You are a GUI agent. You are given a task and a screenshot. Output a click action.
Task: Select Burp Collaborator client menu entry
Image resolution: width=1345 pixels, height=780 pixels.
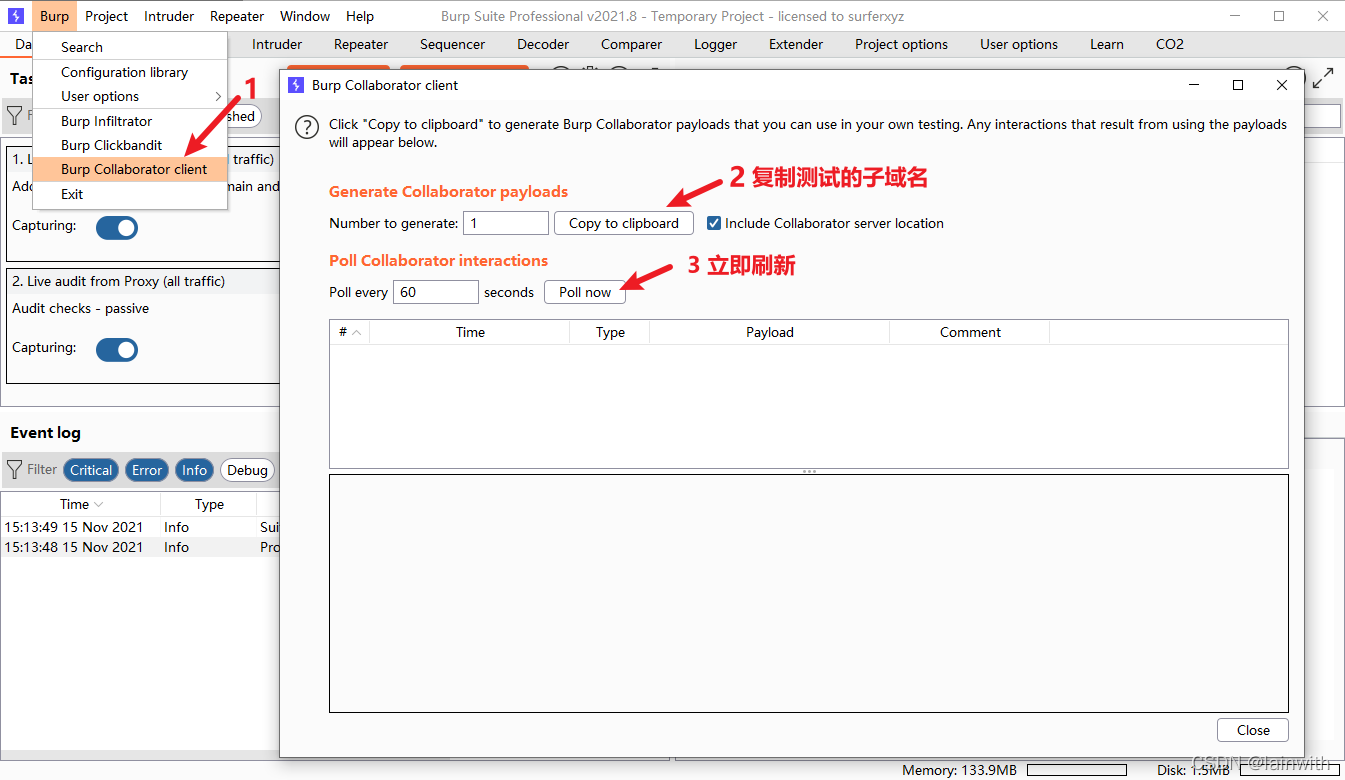pyautogui.click(x=130, y=169)
